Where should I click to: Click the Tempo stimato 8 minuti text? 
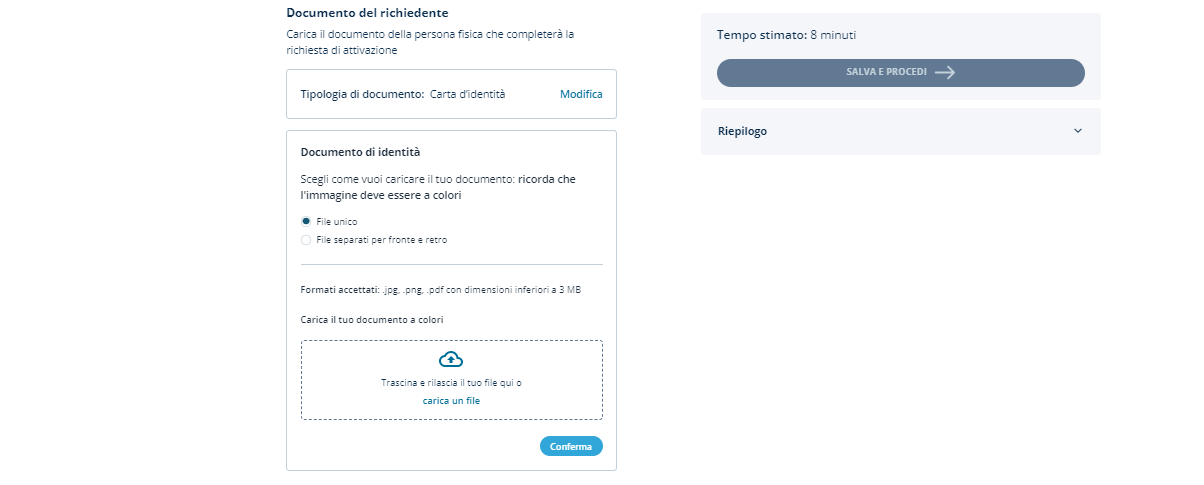click(786, 35)
